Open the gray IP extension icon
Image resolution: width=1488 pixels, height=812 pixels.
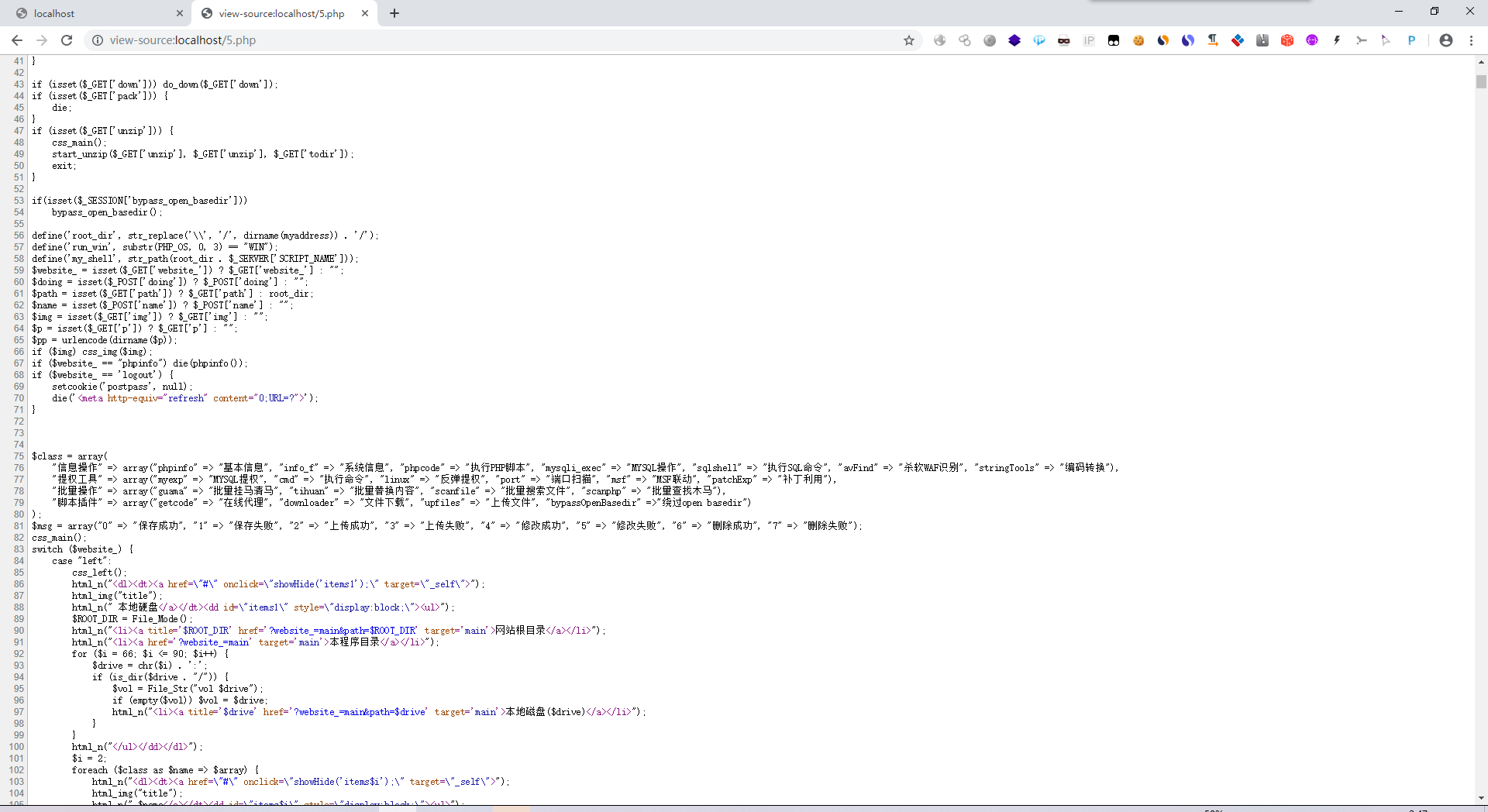1089,40
